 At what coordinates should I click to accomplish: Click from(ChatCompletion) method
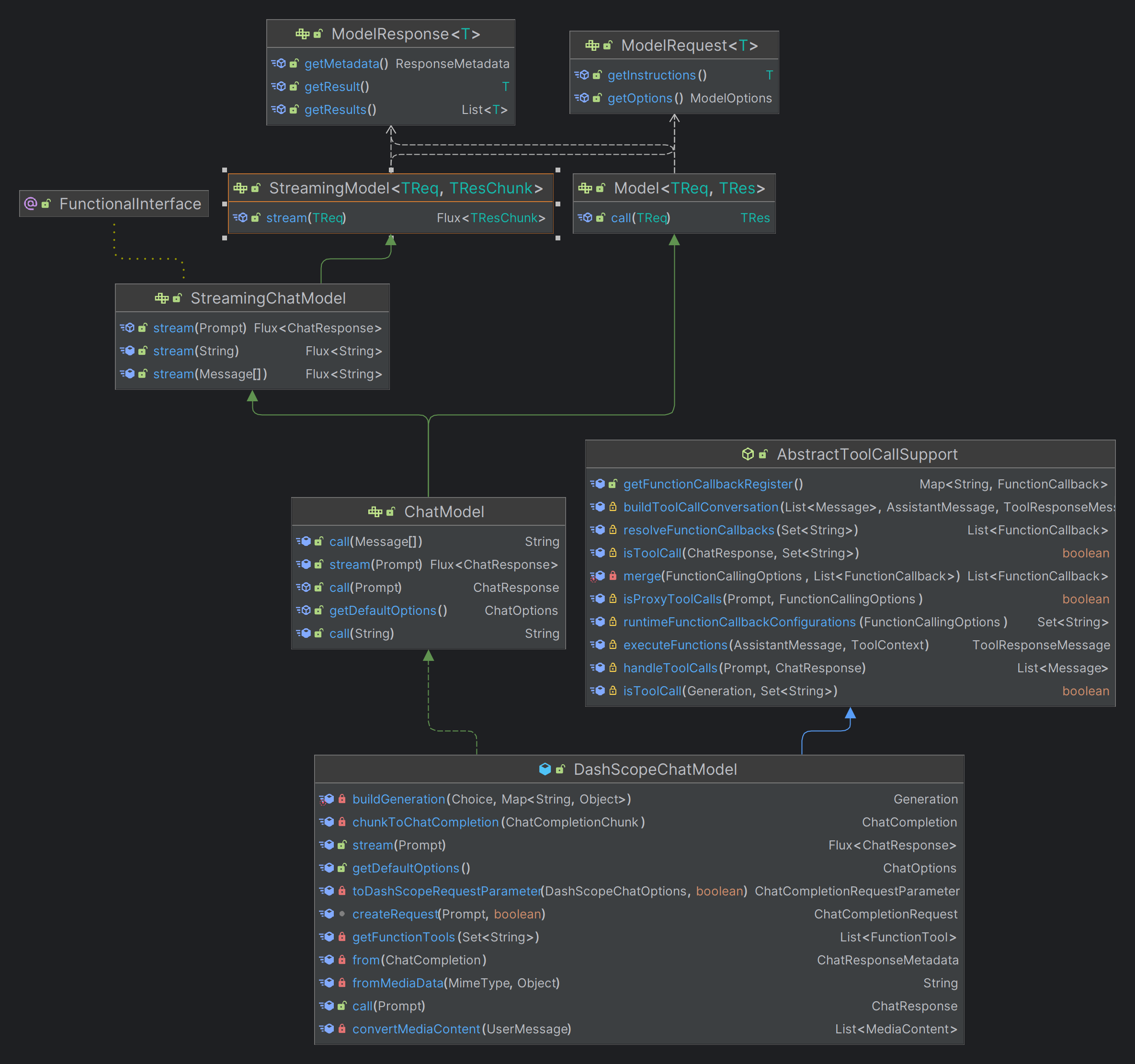click(x=420, y=960)
